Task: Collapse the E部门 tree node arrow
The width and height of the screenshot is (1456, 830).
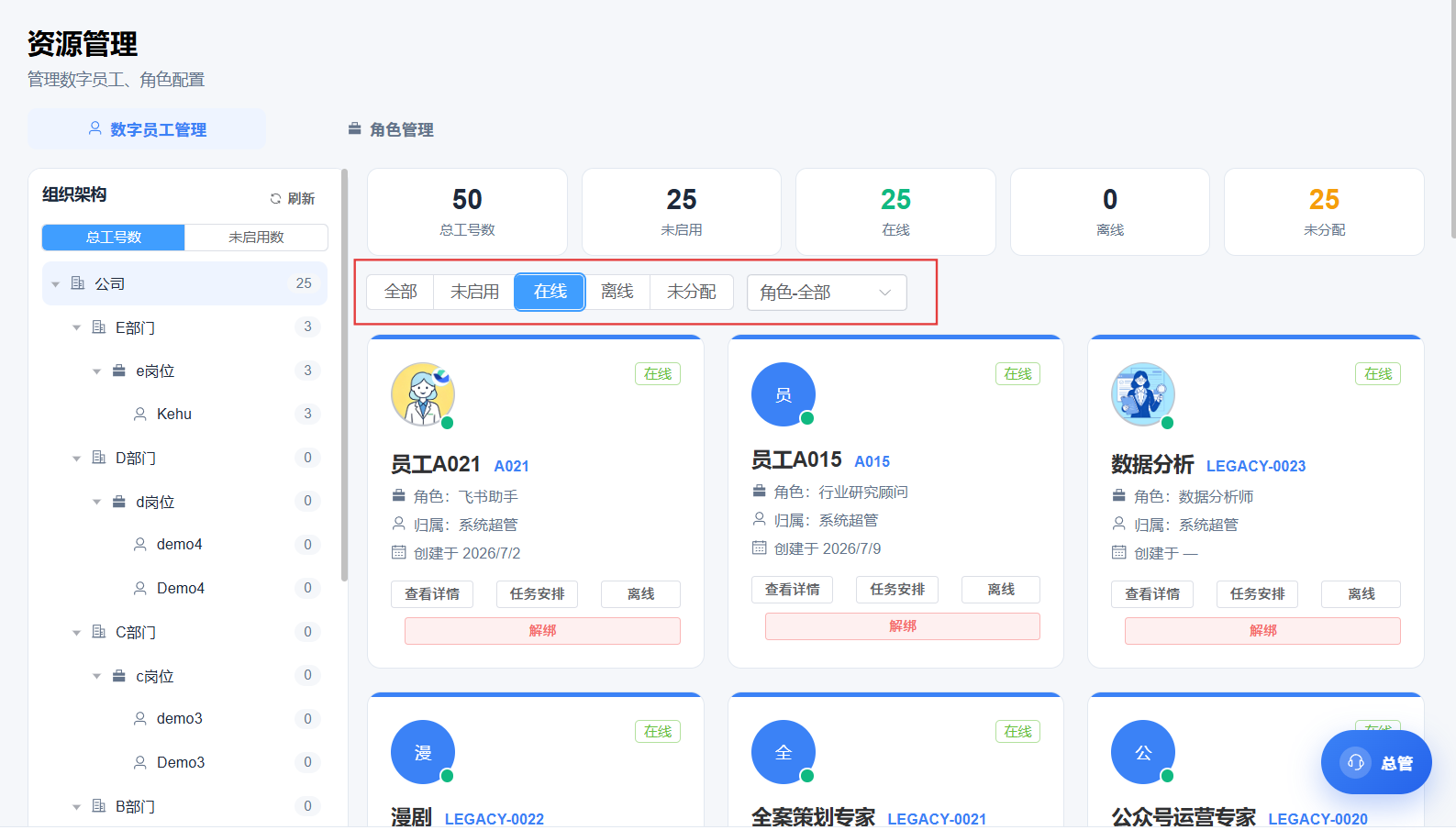Action: (76, 327)
